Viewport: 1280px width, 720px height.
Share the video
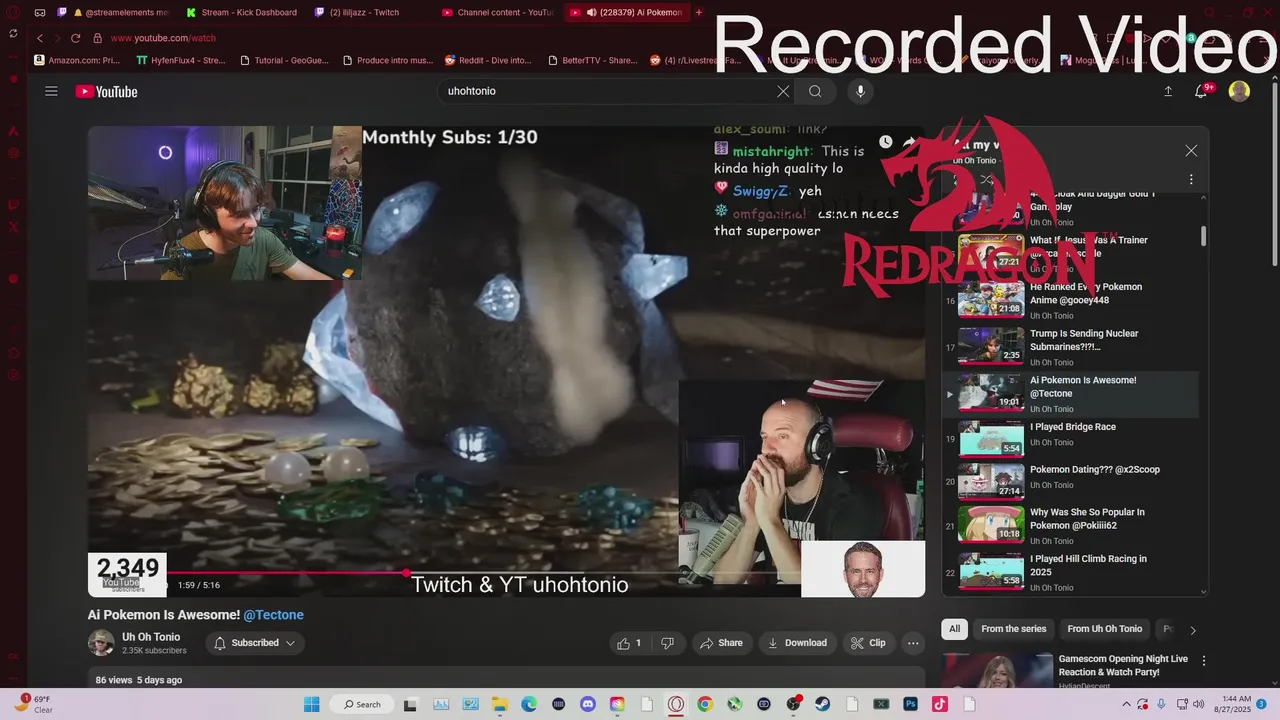[x=721, y=643]
